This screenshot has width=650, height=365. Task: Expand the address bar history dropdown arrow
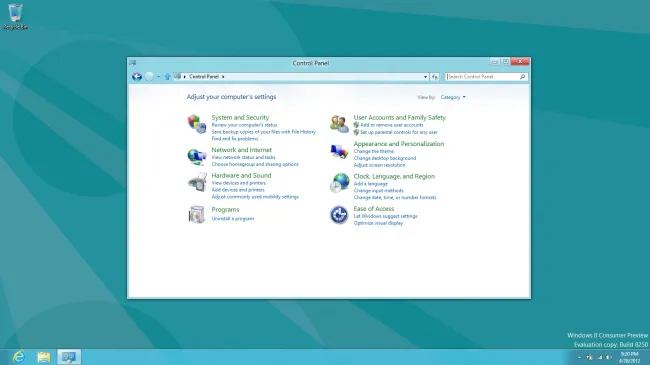click(x=425, y=77)
